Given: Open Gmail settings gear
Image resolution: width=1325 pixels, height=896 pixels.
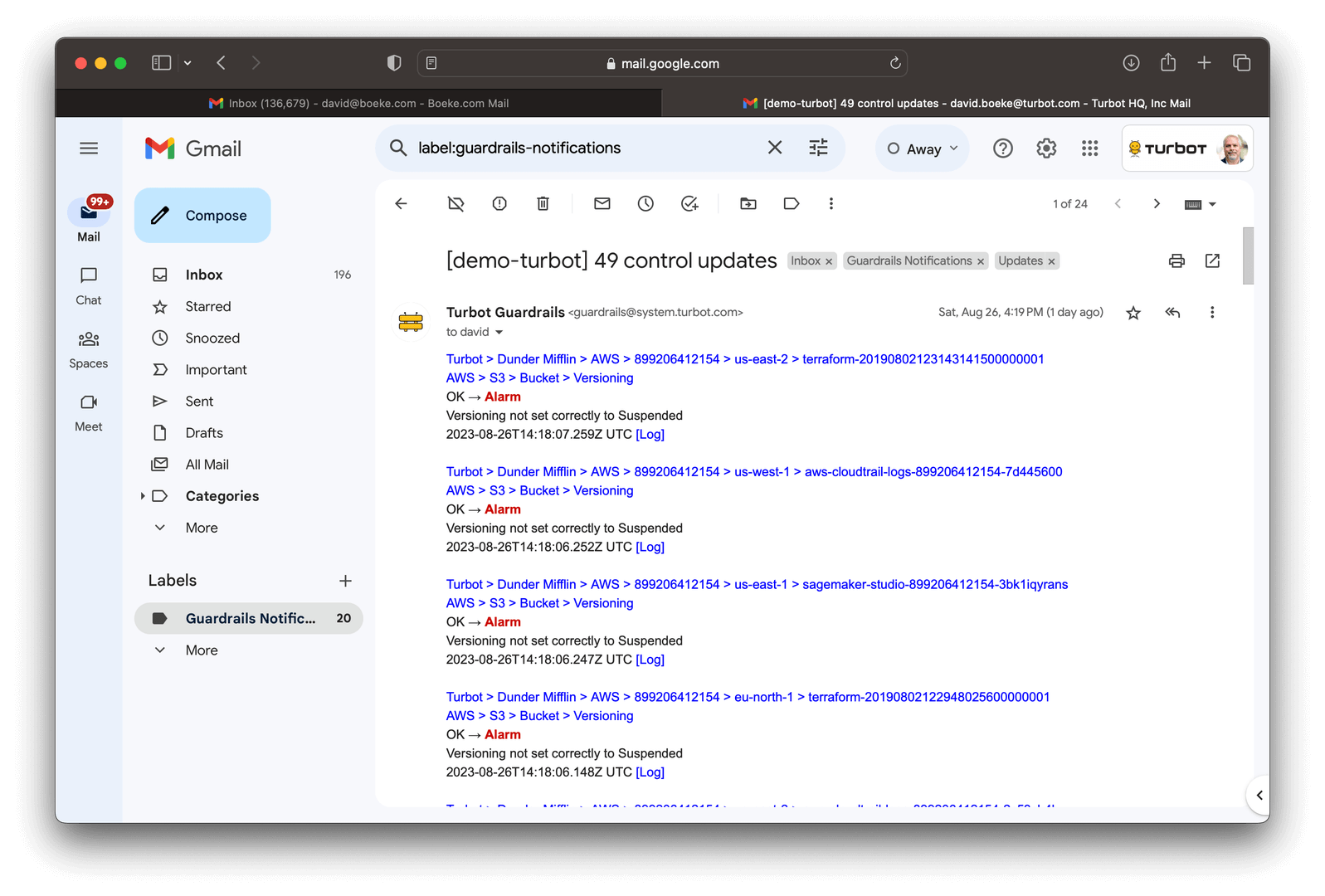Looking at the screenshot, I should (1046, 149).
